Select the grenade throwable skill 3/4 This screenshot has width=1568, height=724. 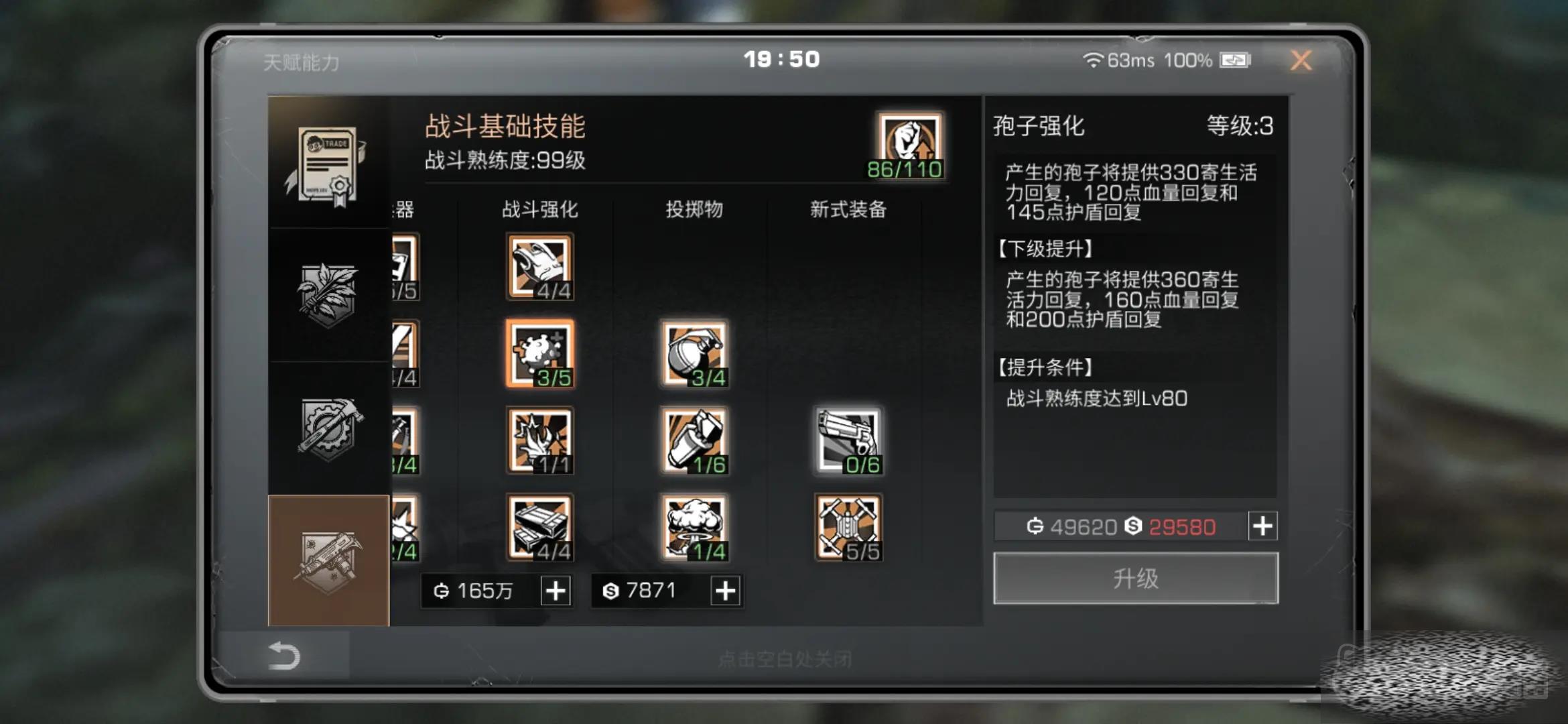coord(695,353)
